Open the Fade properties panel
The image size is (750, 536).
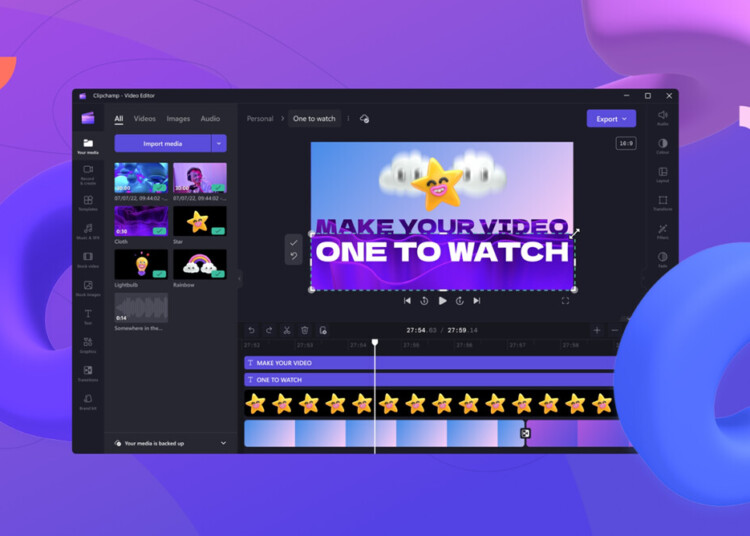point(662,260)
